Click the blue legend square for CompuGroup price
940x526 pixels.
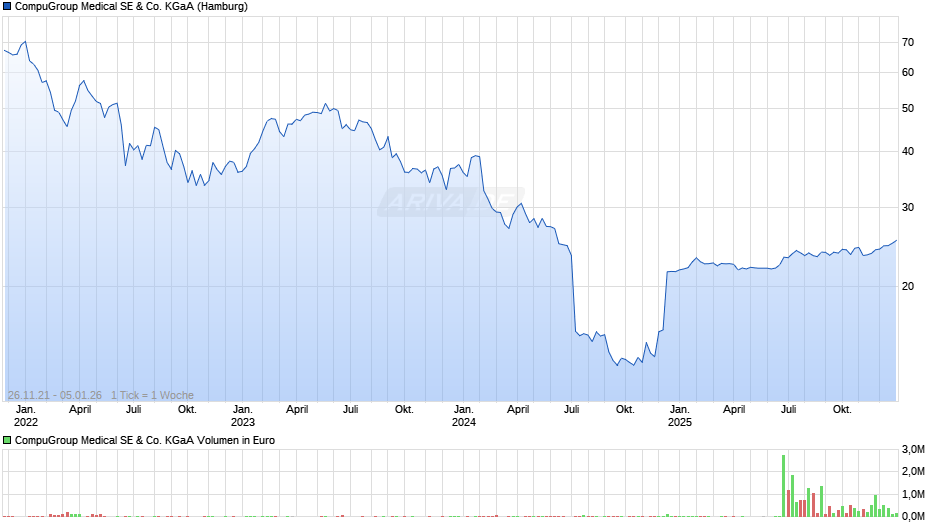click(x=7, y=7)
